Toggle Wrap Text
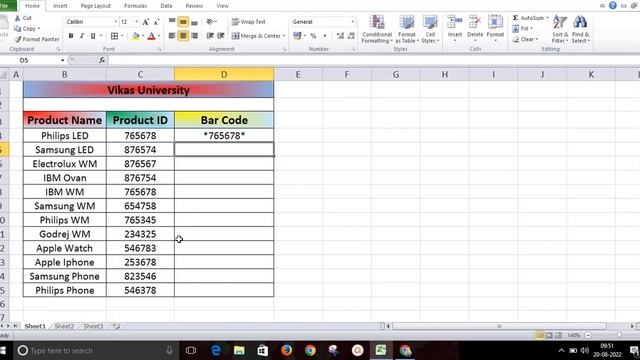Screen dimensions: 640x360 (249, 22)
